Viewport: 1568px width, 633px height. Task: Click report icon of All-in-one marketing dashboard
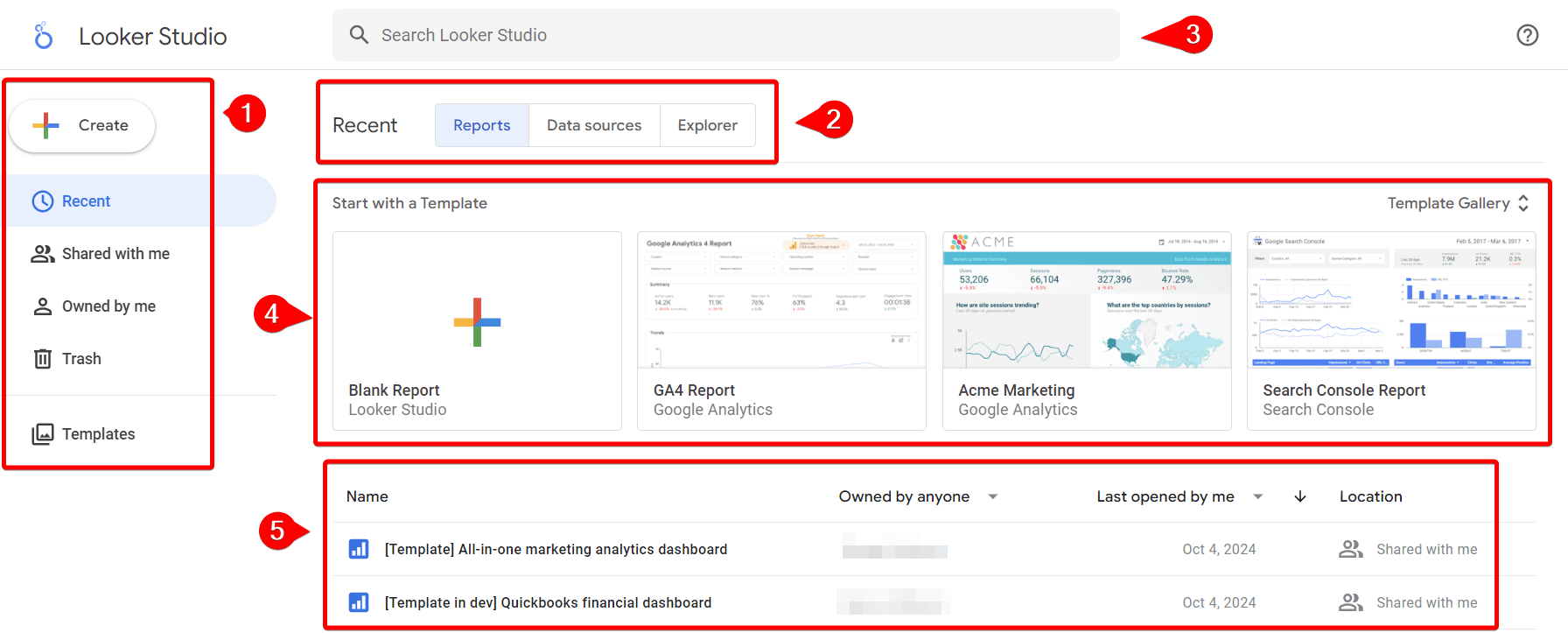pos(359,549)
